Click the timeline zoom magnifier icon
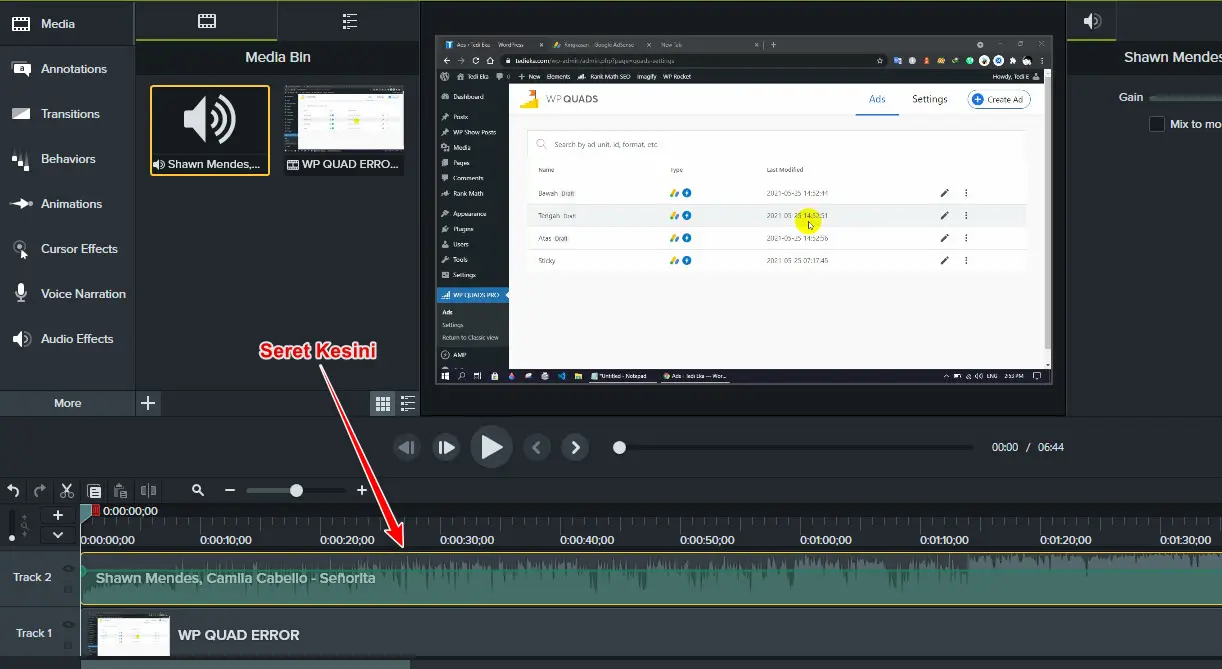This screenshot has height=669, width=1222. (x=198, y=490)
